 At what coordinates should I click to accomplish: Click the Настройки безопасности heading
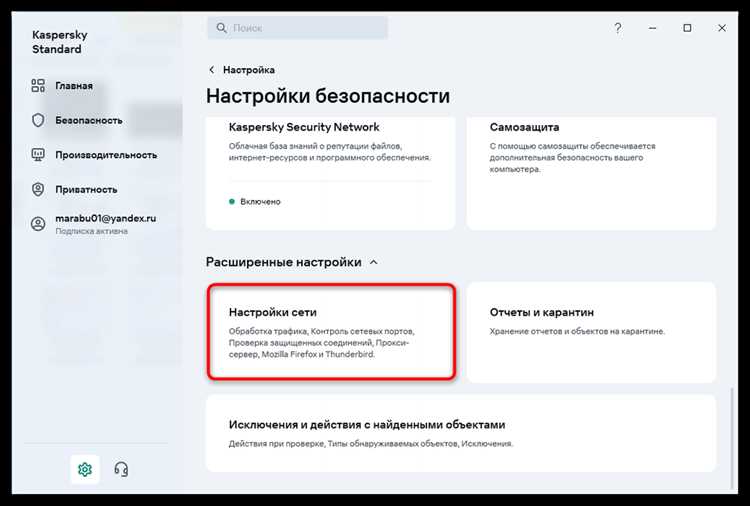[328, 96]
